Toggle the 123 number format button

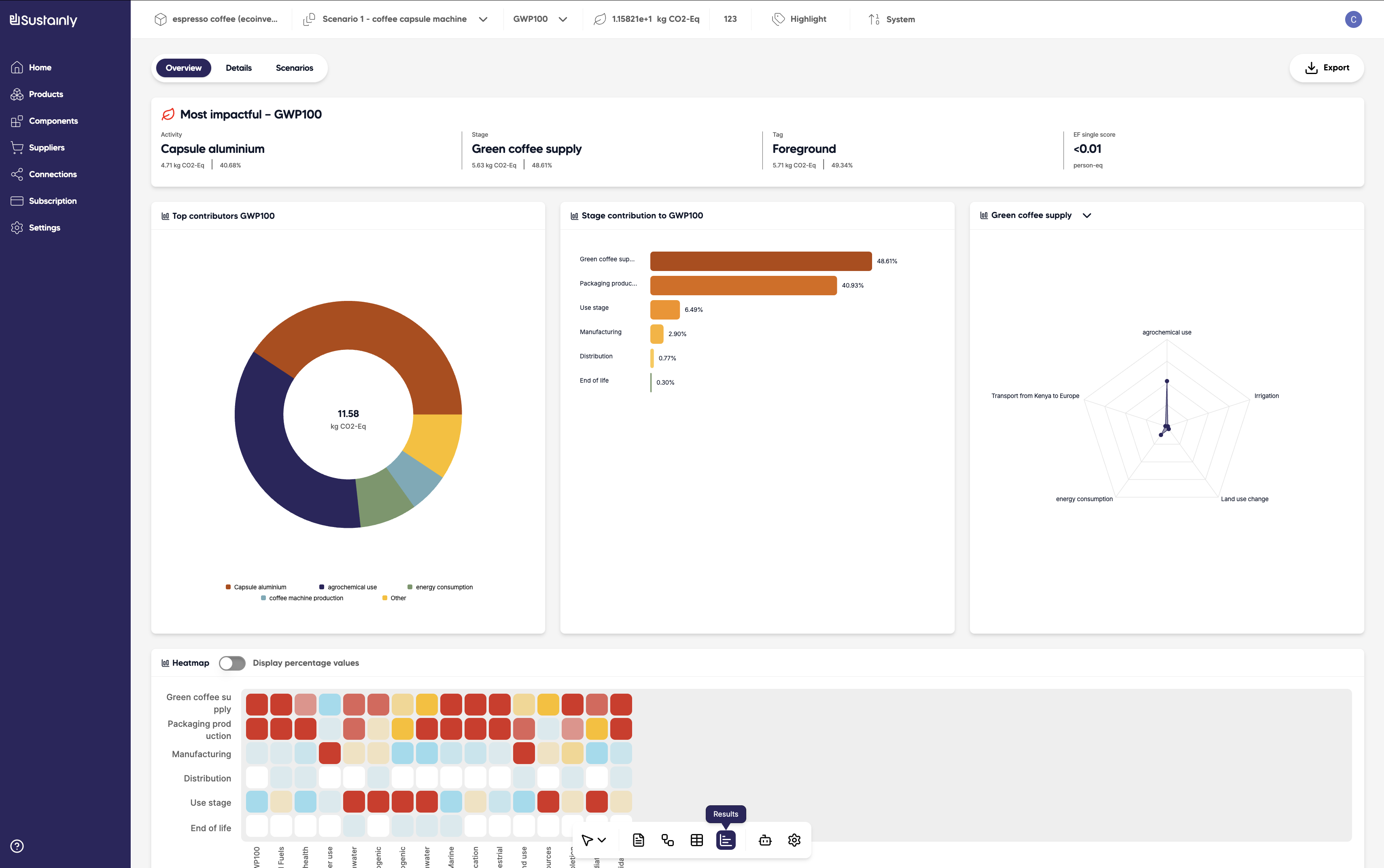coord(730,19)
